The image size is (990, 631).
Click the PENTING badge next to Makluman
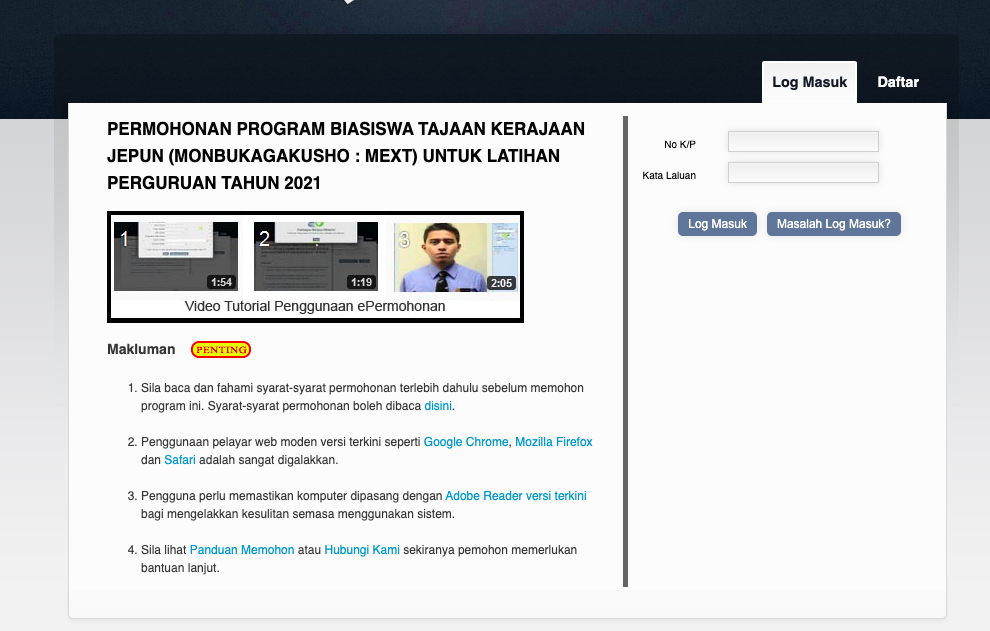tap(220, 349)
